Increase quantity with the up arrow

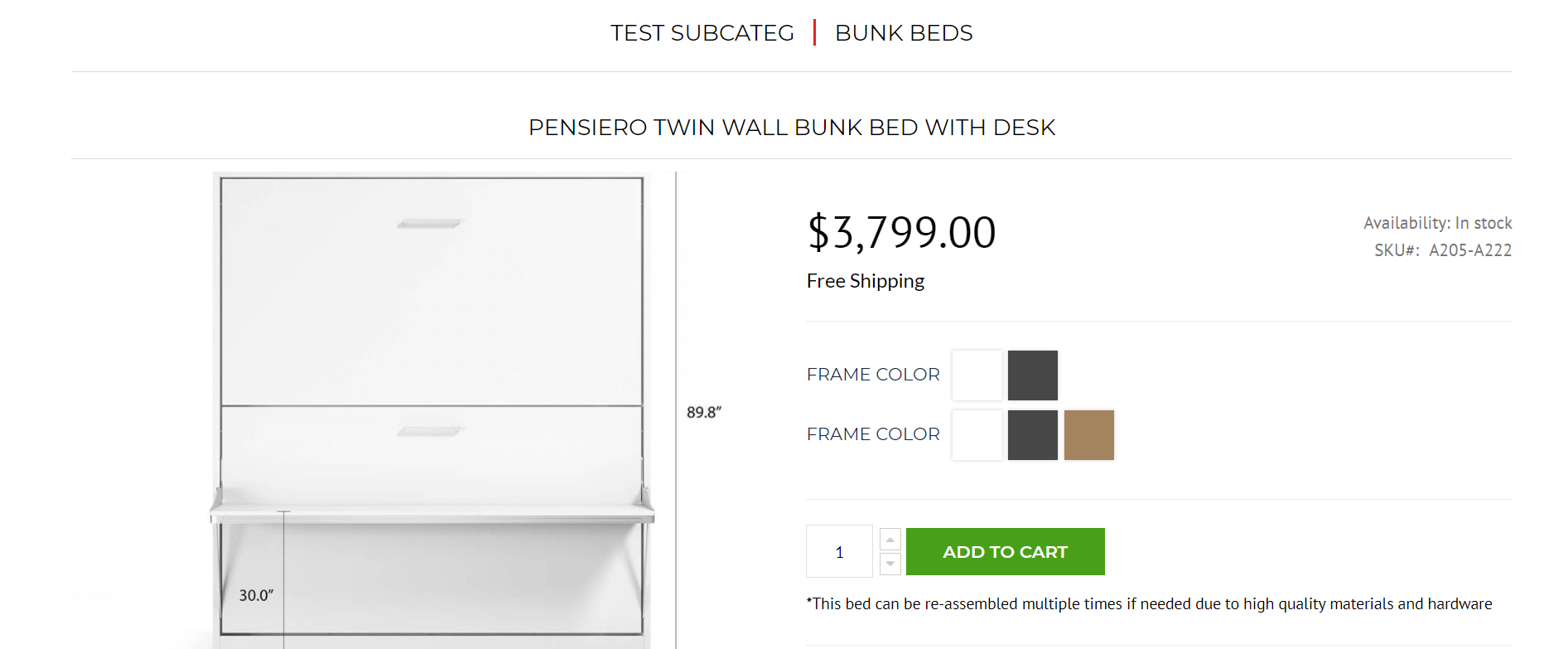890,540
